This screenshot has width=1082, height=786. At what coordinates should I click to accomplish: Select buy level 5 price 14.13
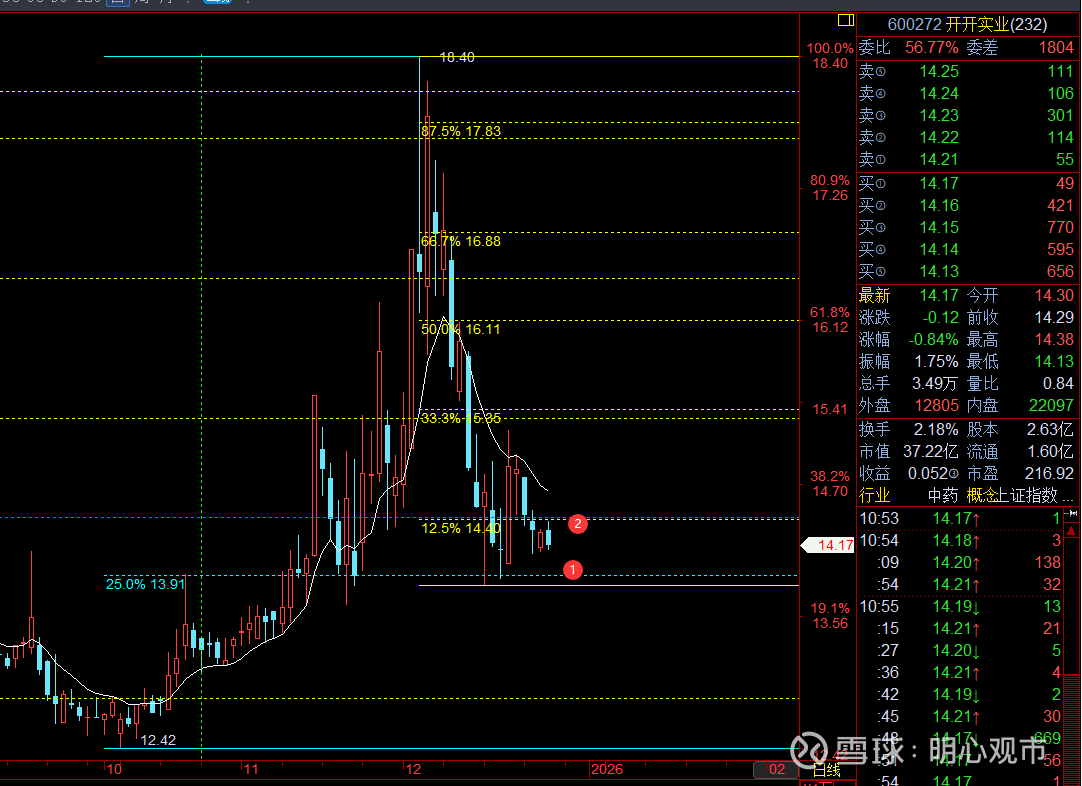pos(938,271)
